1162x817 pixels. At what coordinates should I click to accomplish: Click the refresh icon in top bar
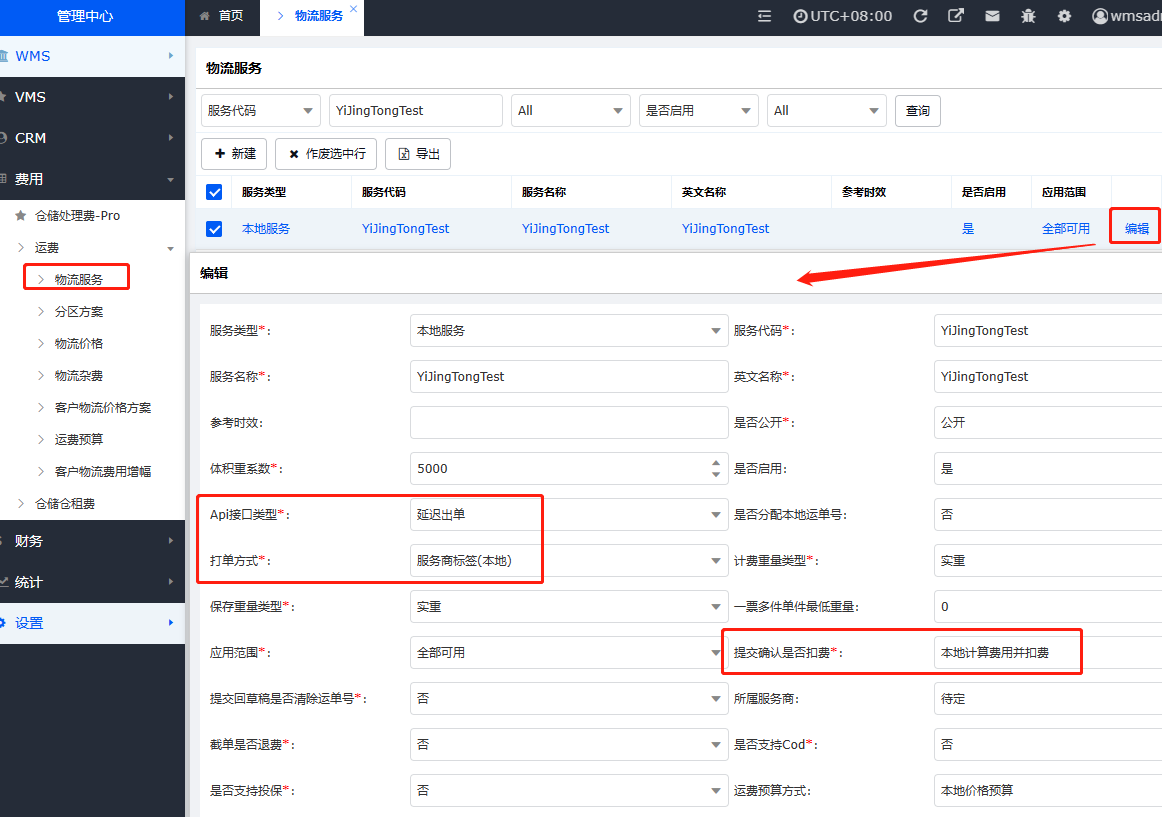920,16
